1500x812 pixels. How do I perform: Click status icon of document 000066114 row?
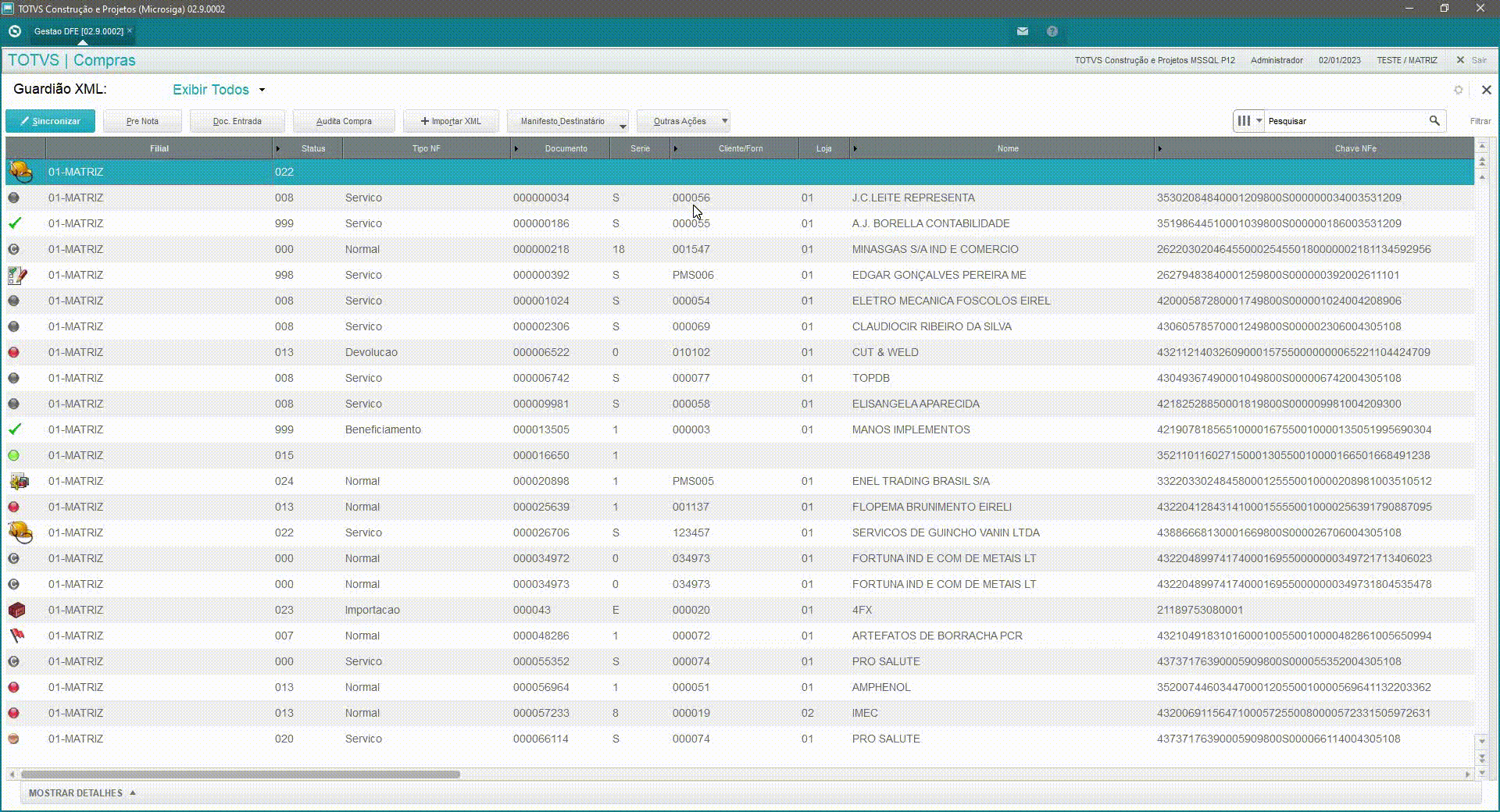tap(13, 739)
